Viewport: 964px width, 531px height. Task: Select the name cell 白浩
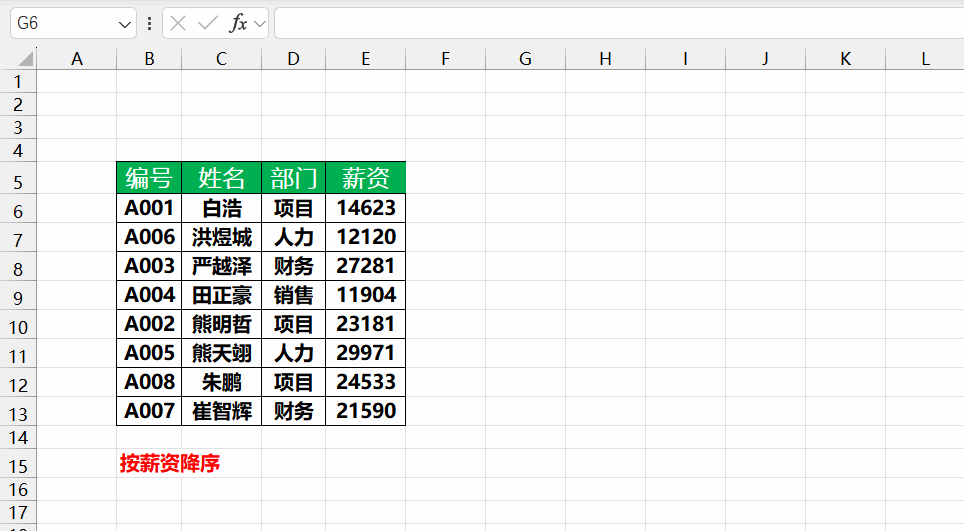221,208
